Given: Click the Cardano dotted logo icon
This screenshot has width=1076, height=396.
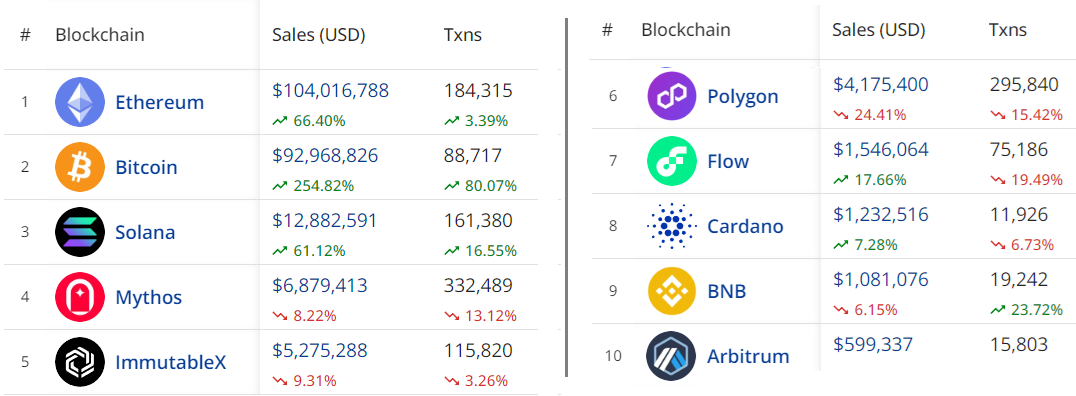Looking at the screenshot, I should click(672, 226).
